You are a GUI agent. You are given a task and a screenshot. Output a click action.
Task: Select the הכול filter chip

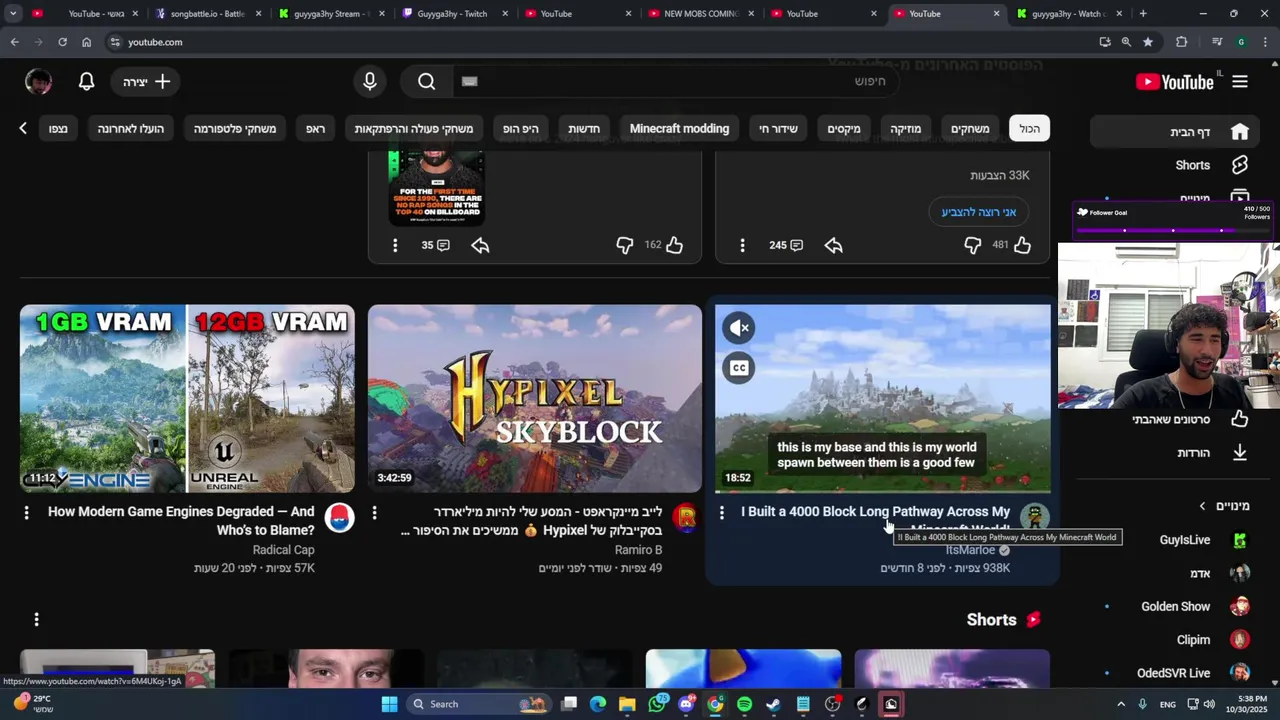coord(1029,129)
